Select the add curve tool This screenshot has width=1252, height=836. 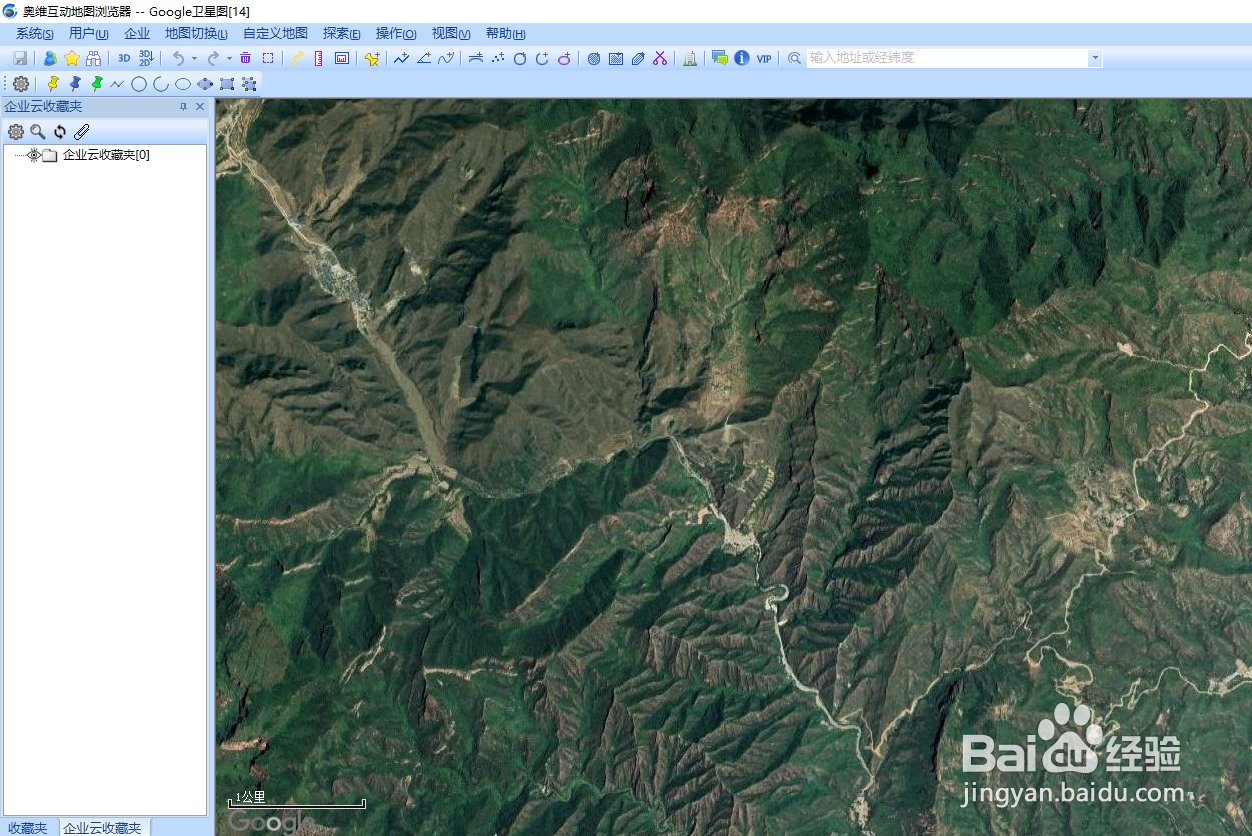click(x=446, y=59)
